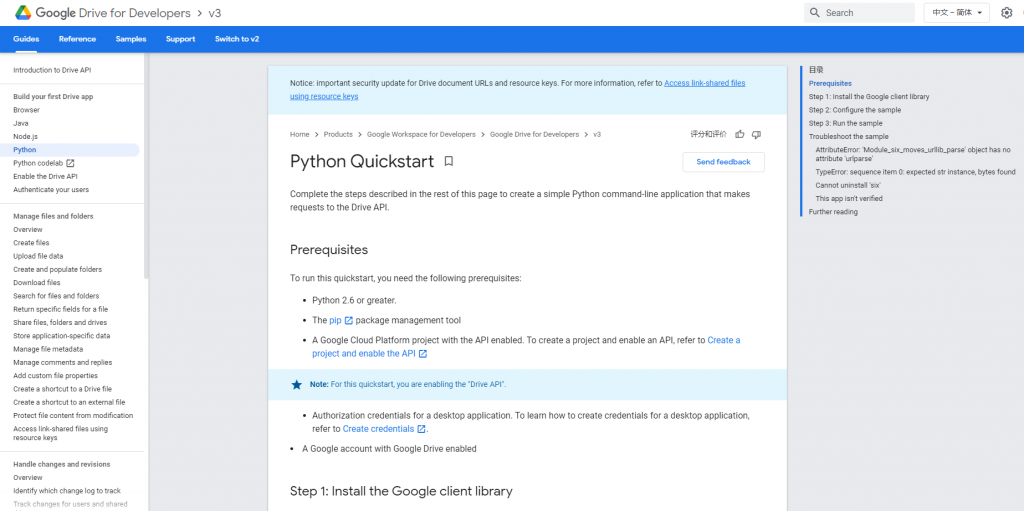Image resolution: width=1024 pixels, height=511 pixels.
Task: Open the Reference tab
Action: [x=77, y=39]
